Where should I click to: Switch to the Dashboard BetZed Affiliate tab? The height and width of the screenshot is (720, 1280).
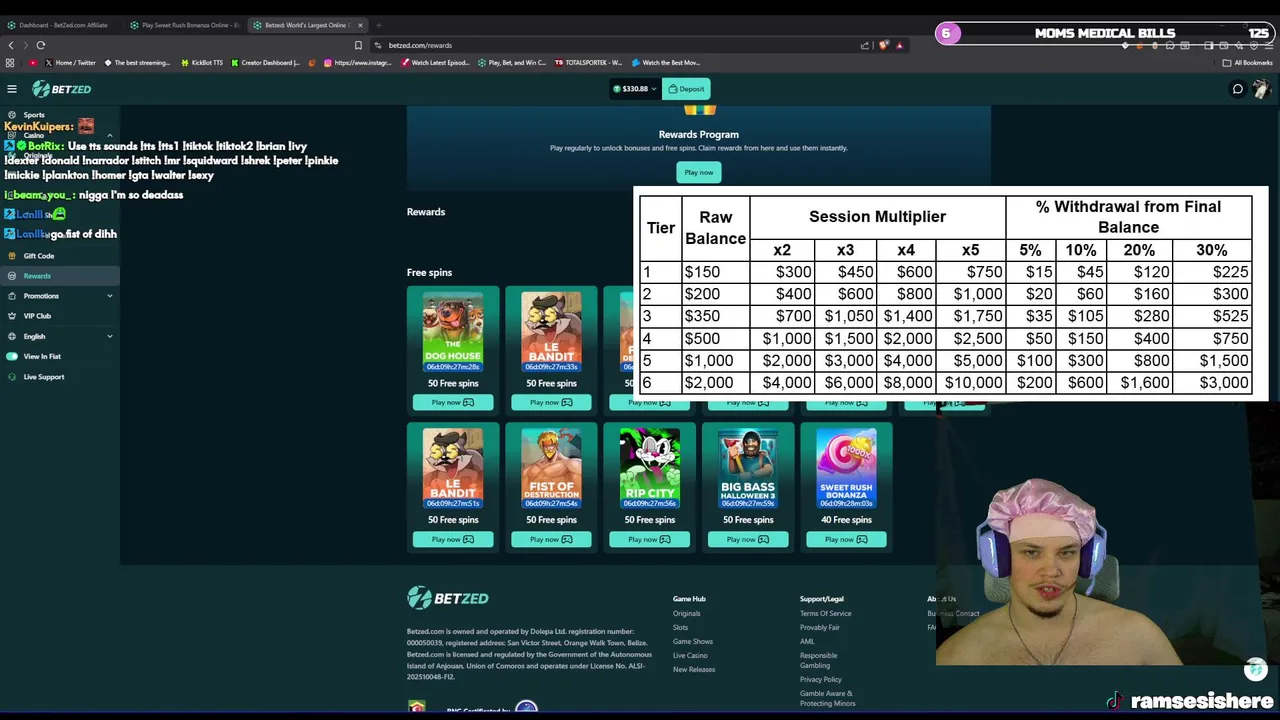click(60, 25)
